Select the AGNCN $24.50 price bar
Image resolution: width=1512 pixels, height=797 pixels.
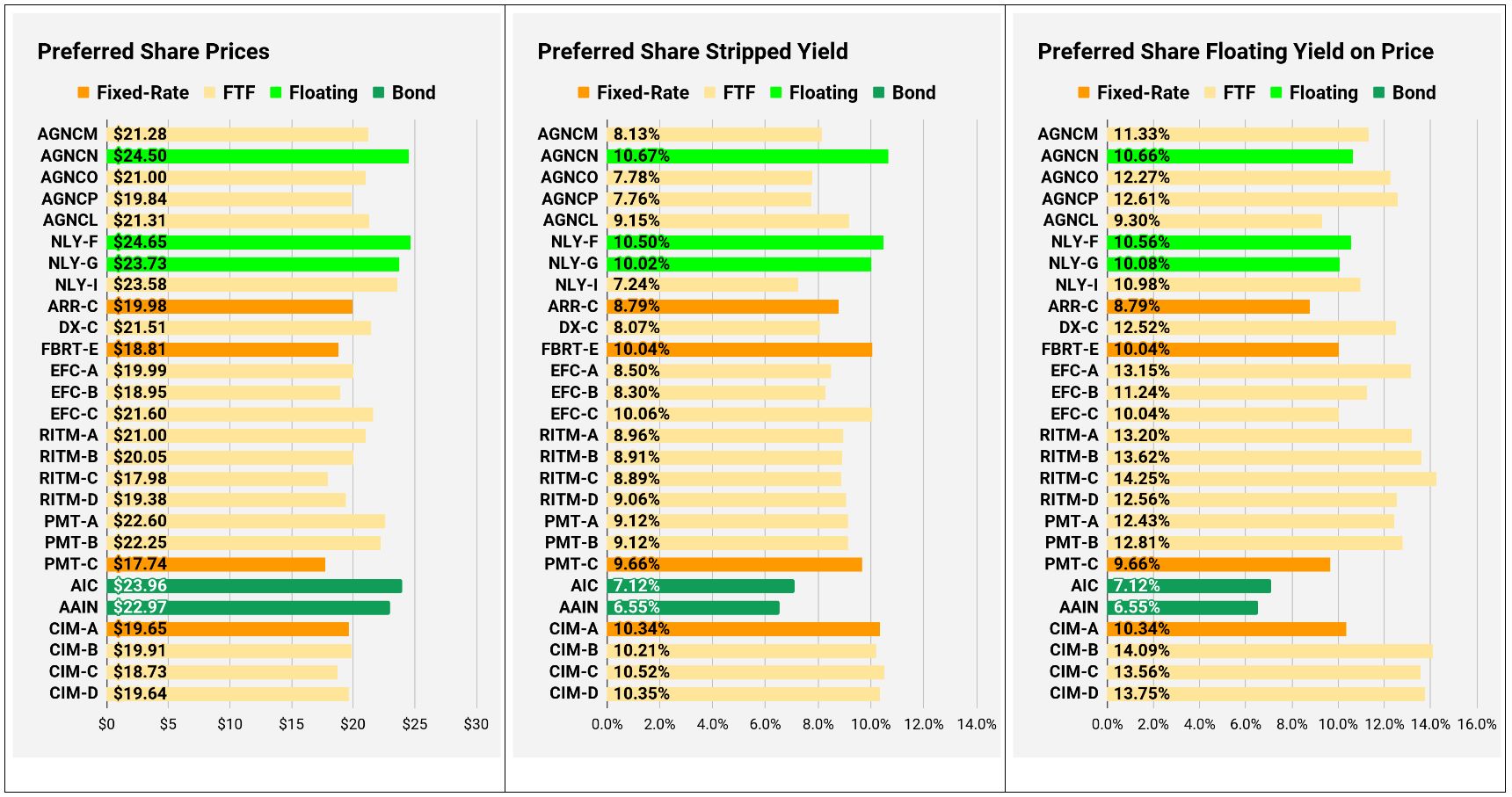[258, 156]
